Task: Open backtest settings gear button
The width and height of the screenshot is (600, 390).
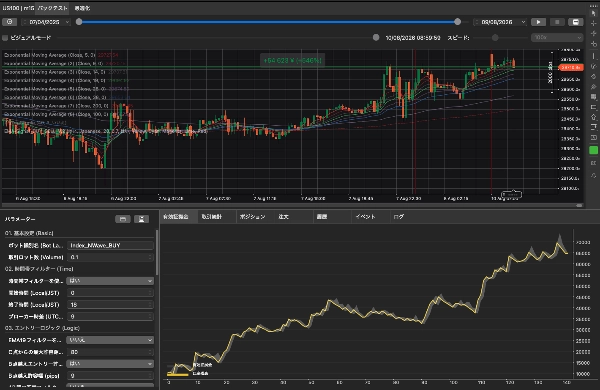Action: click(10, 22)
